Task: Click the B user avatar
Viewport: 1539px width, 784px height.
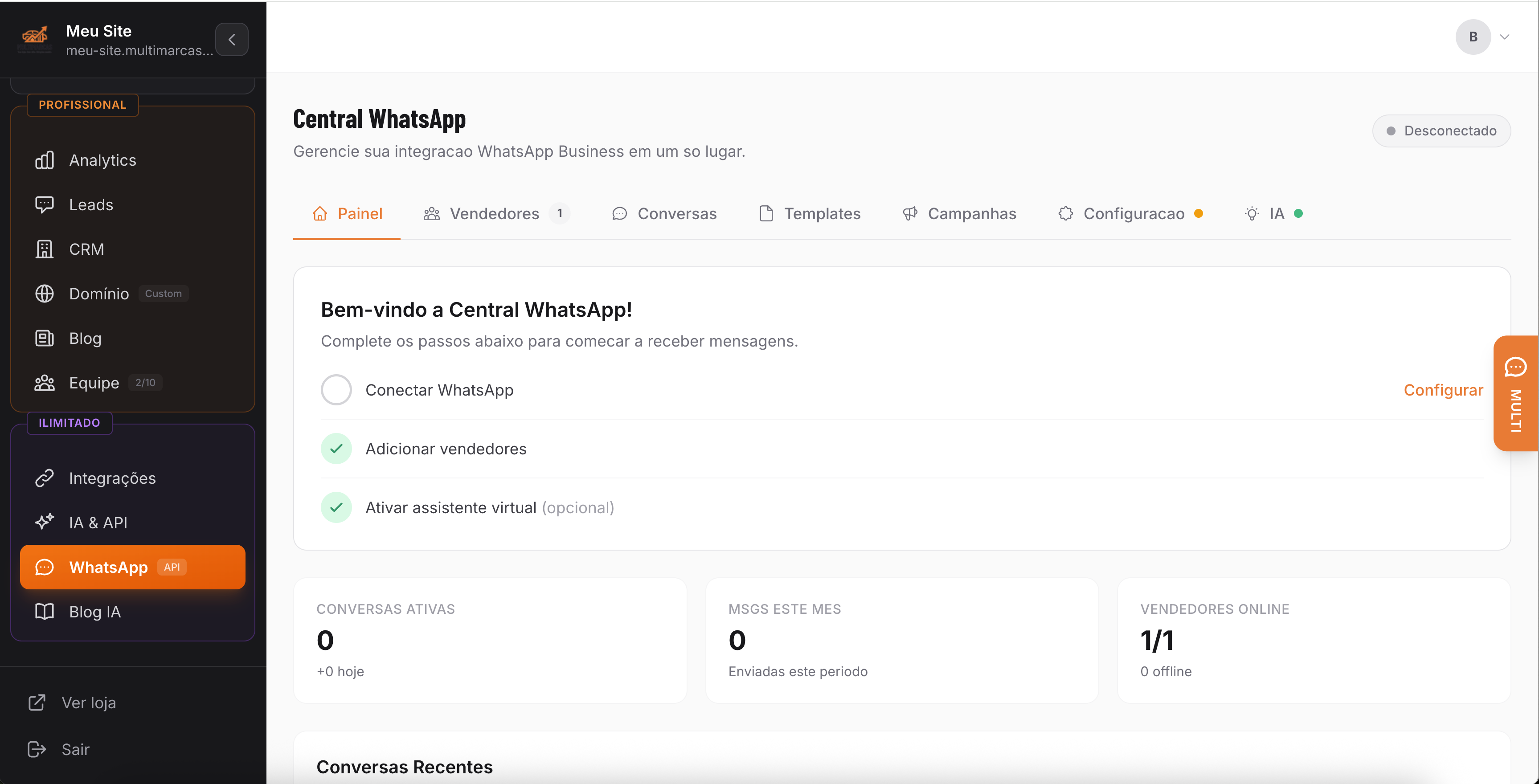Action: click(x=1473, y=37)
